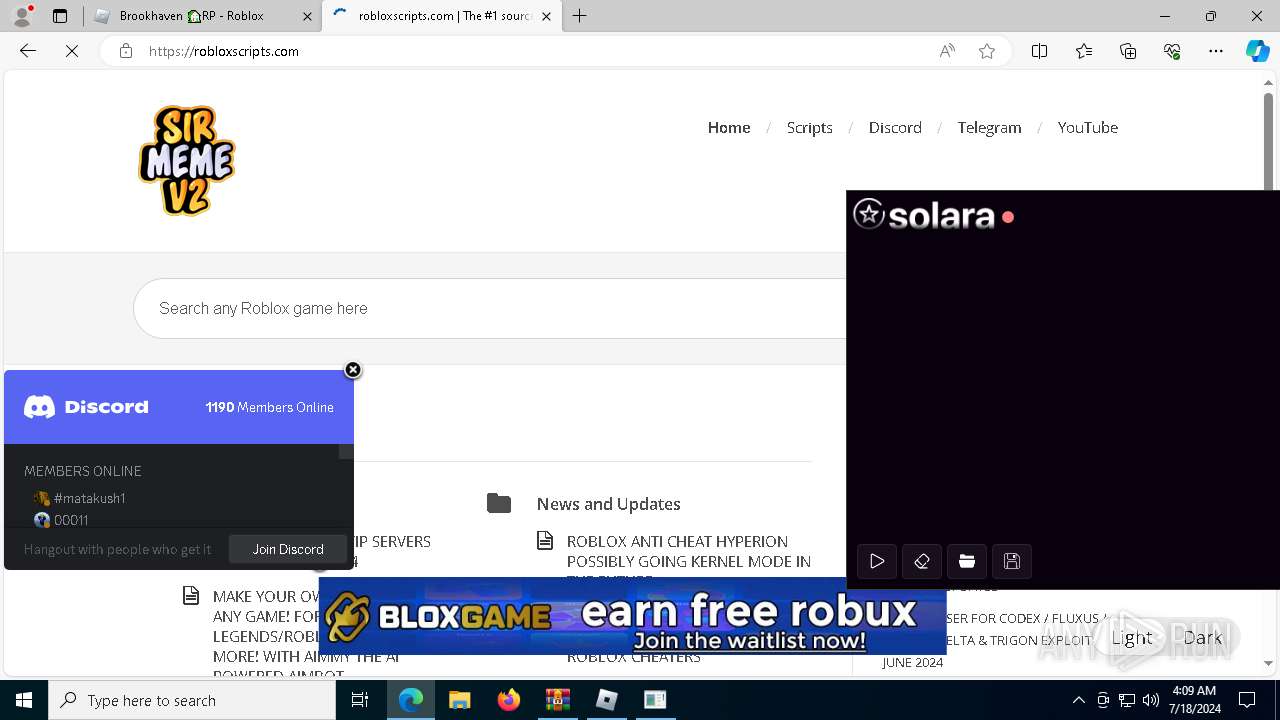1280x720 pixels.
Task: Select Dark theme option
Action: click(1203, 638)
